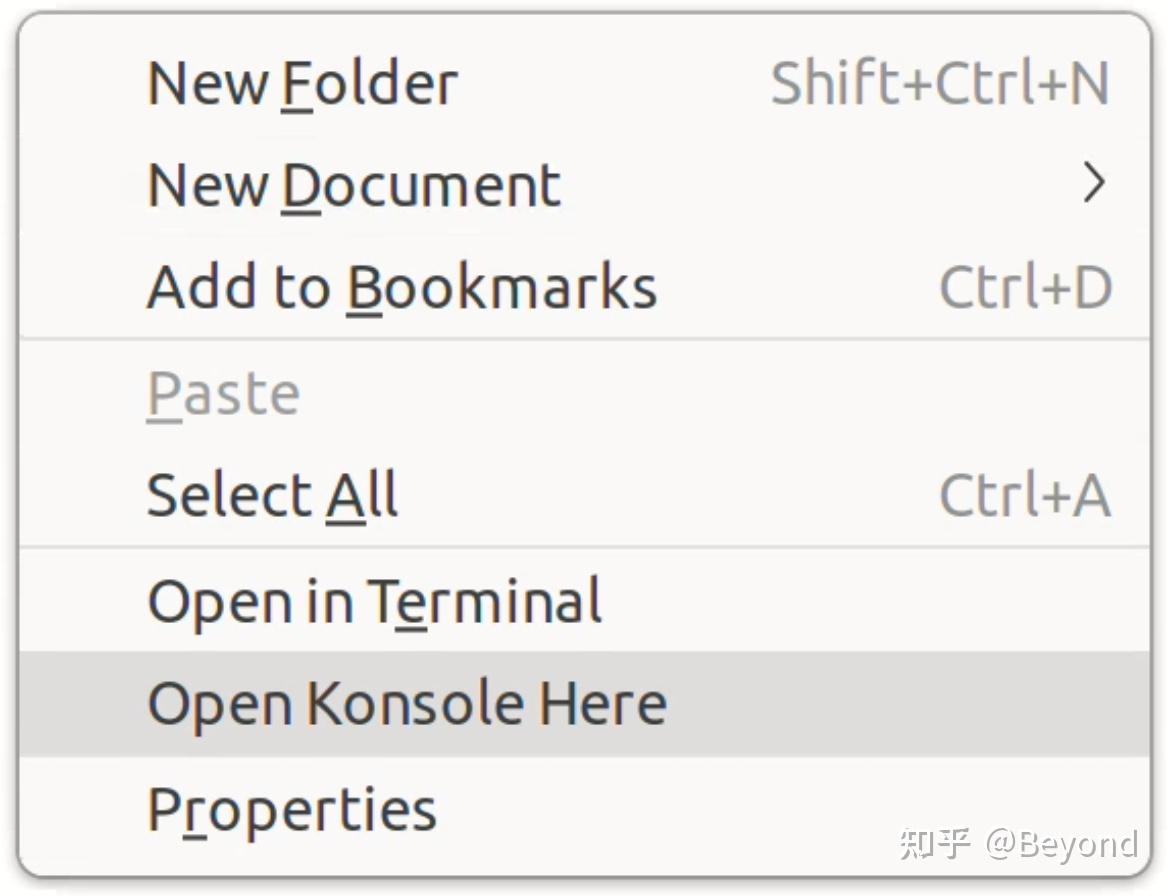Open the New Document submenu

pyautogui.click(x=352, y=186)
